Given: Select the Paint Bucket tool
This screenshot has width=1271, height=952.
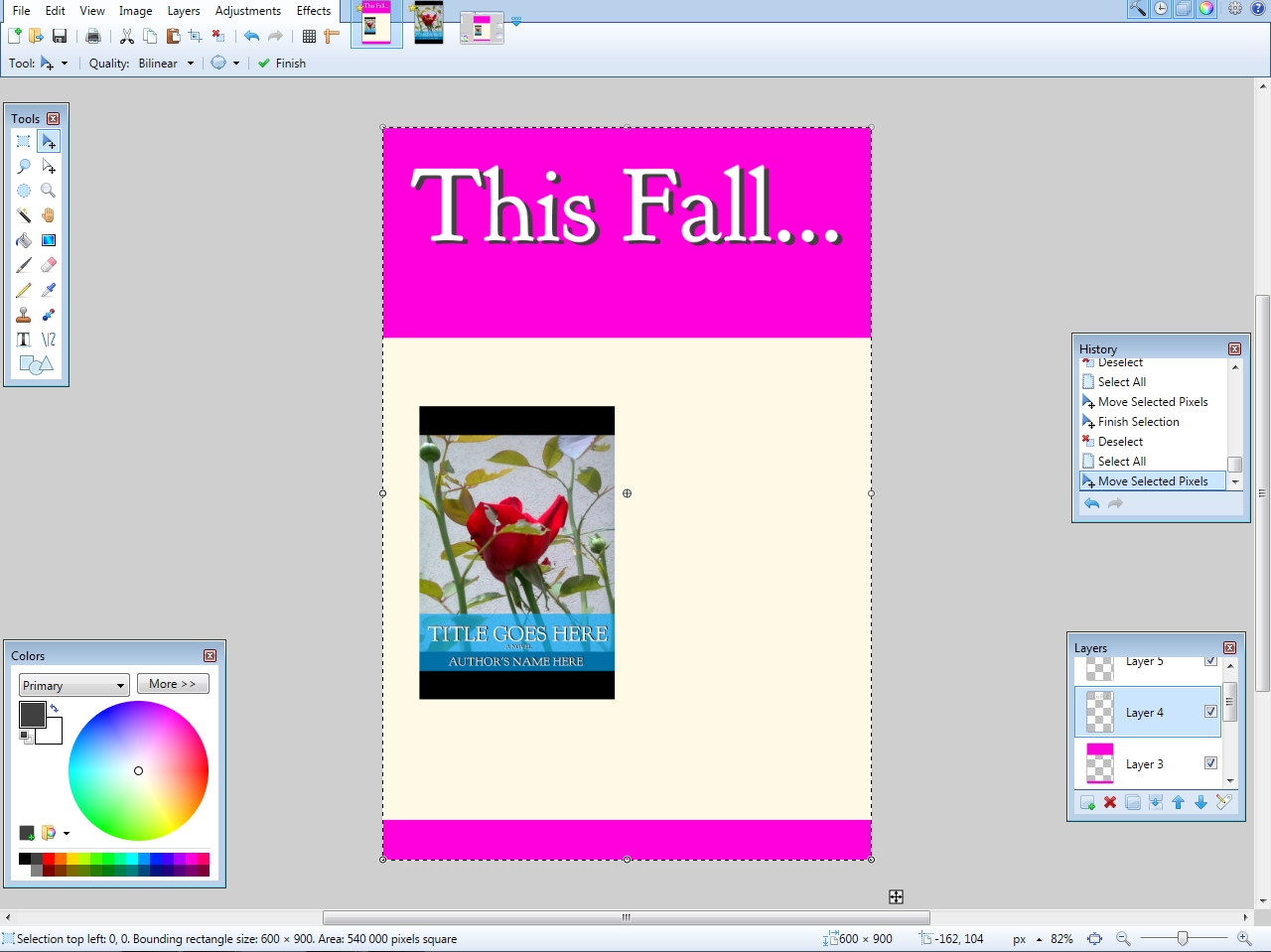Looking at the screenshot, I should pos(24,240).
